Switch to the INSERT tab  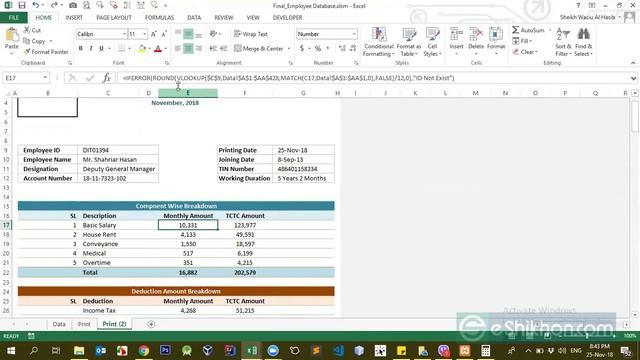coord(74,18)
